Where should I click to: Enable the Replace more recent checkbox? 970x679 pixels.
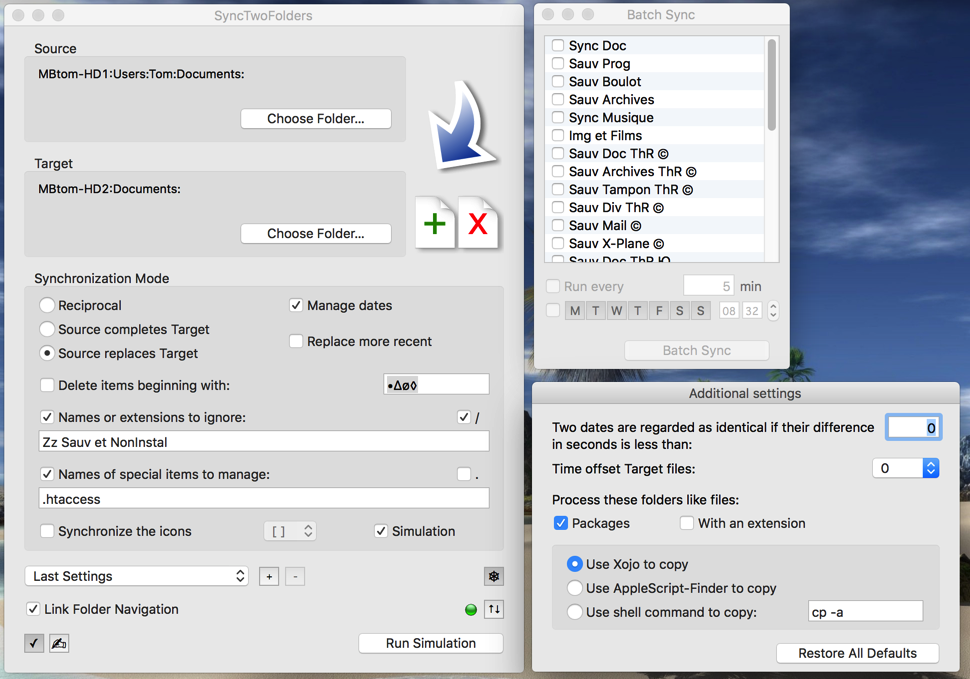[x=296, y=341]
